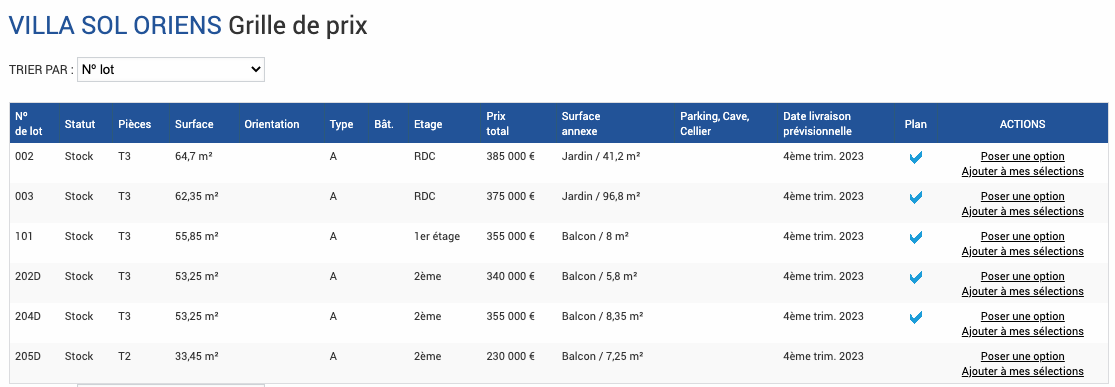Open plan checkmark icon for lot 204D

click(x=916, y=317)
